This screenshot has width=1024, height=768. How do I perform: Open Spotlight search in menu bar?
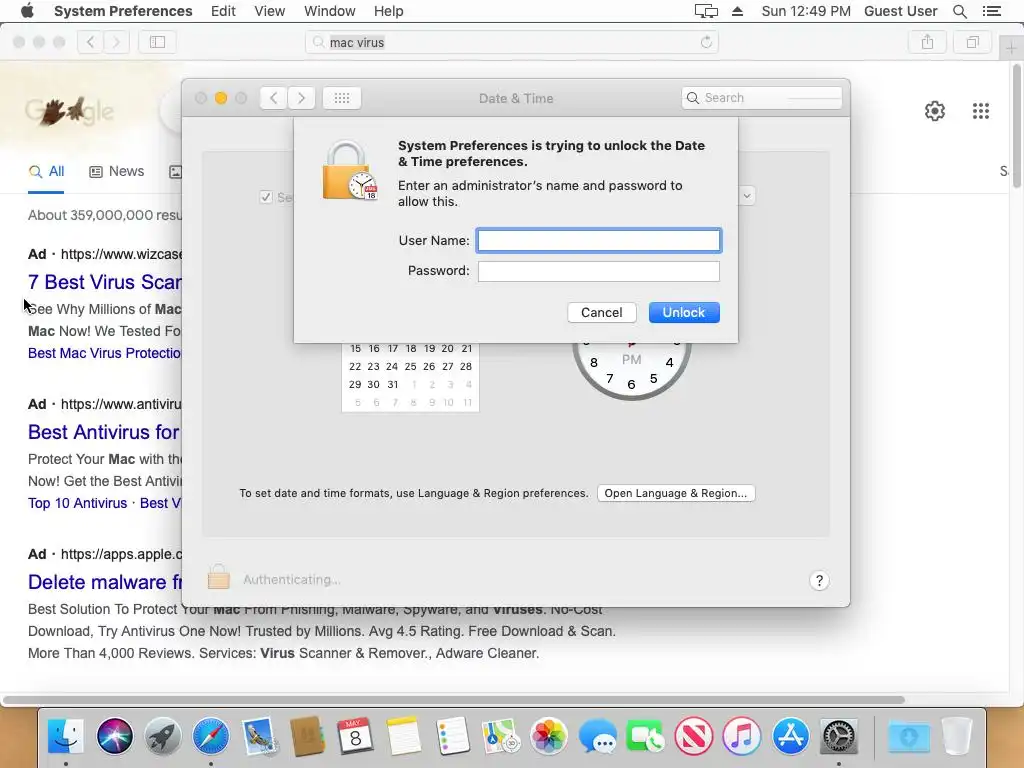click(x=959, y=11)
